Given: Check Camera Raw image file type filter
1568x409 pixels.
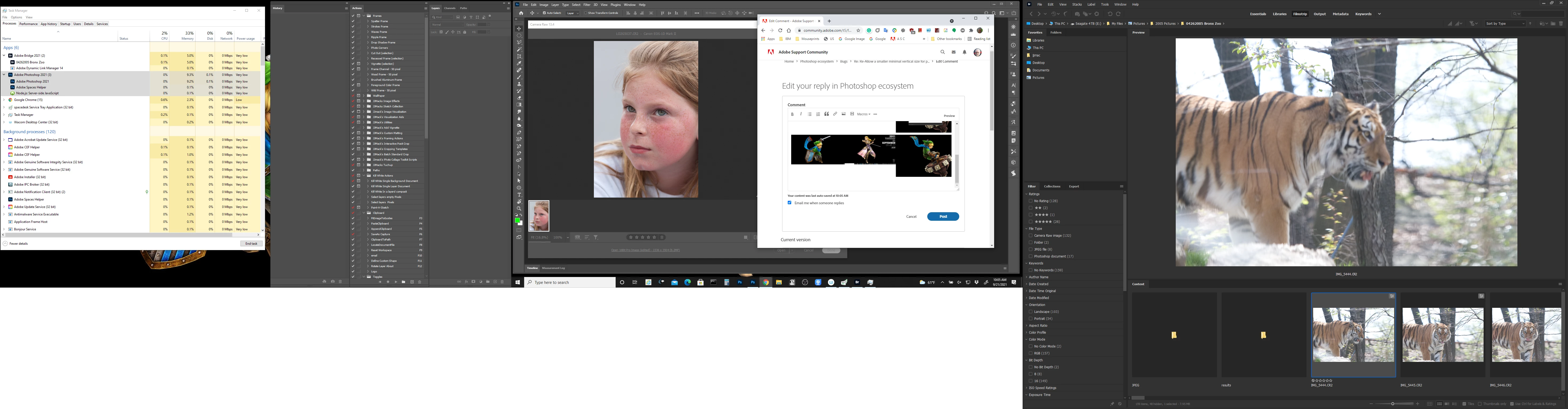Looking at the screenshot, I should 1031,236.
